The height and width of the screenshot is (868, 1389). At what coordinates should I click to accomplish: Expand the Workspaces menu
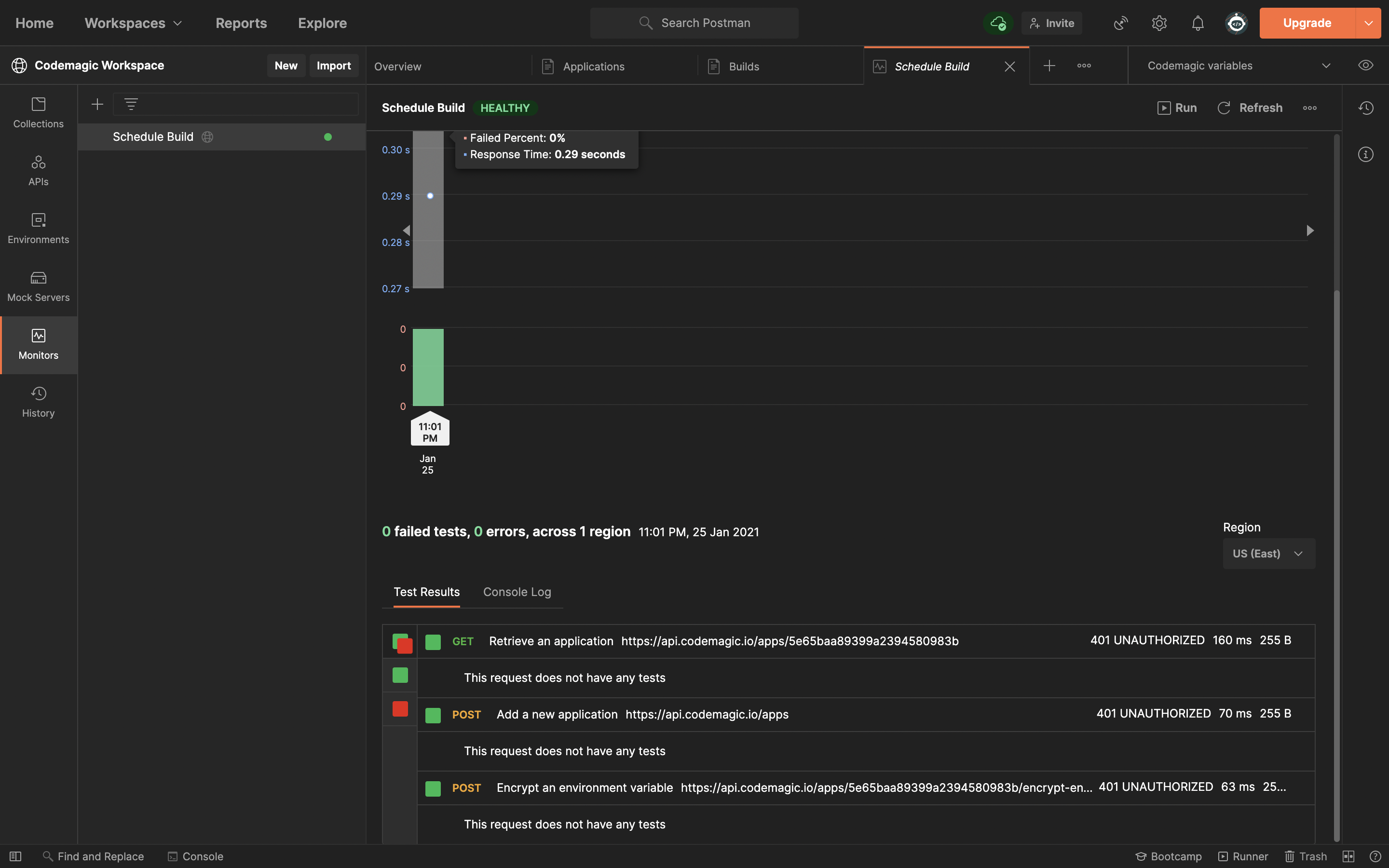133,23
